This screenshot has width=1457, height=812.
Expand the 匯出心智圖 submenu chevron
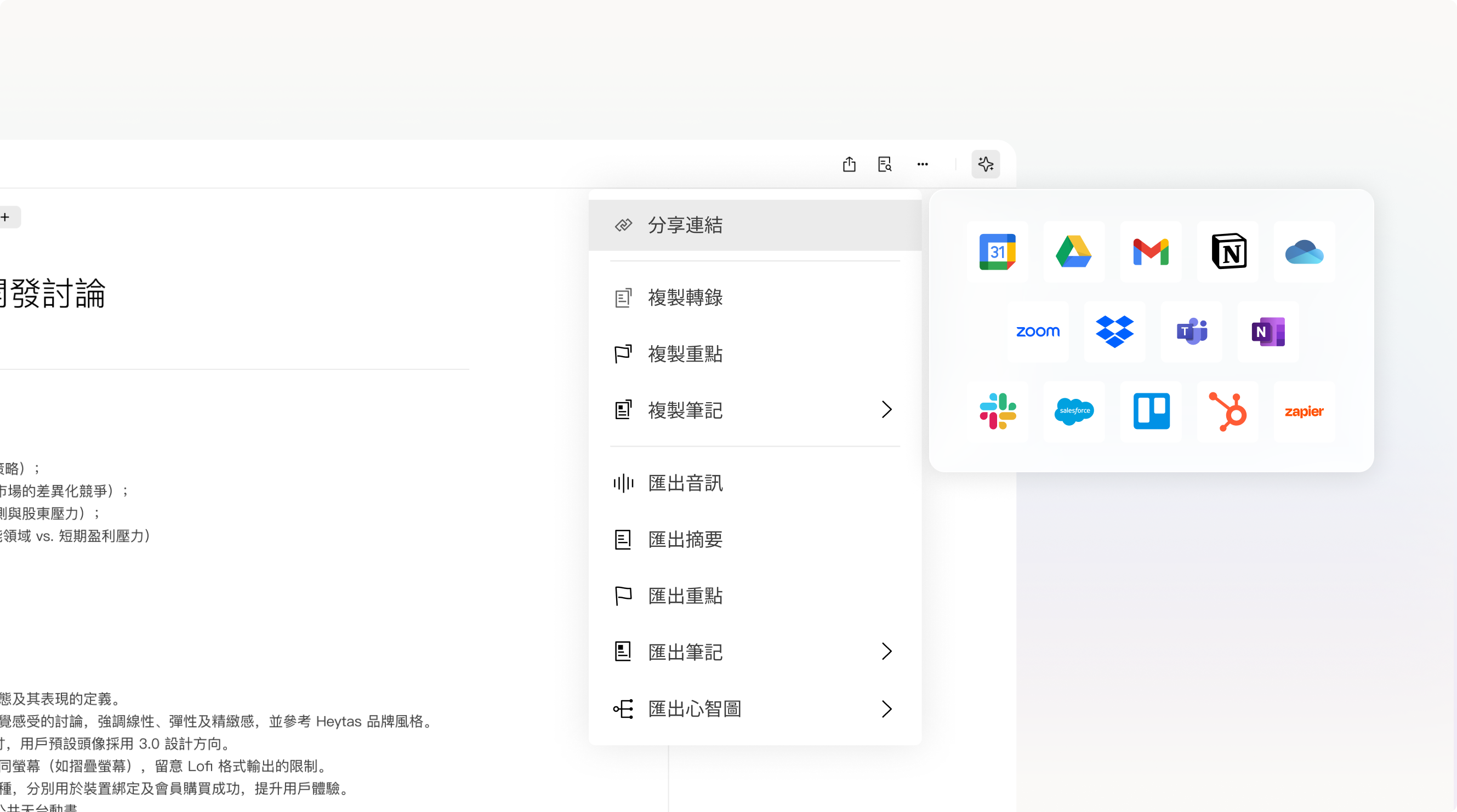click(x=886, y=709)
